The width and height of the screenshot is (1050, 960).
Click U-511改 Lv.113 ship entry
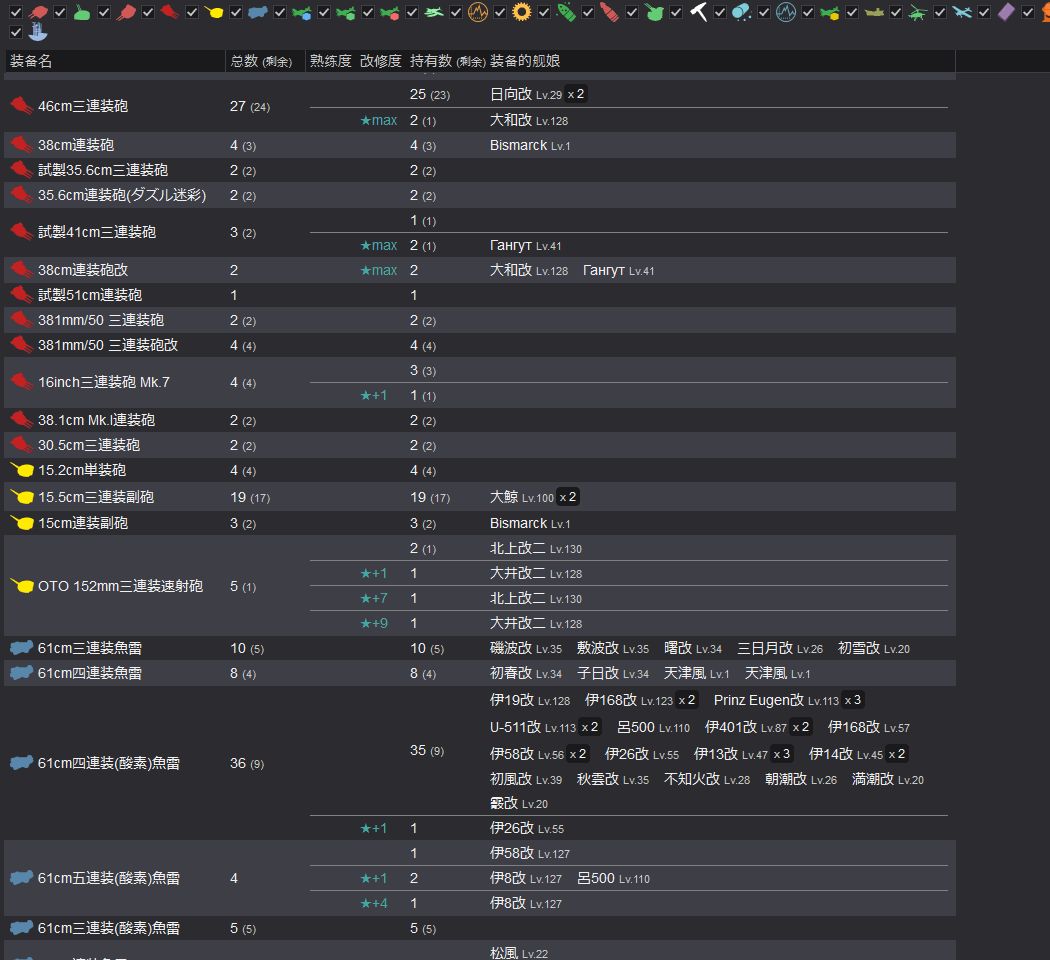(x=532, y=727)
